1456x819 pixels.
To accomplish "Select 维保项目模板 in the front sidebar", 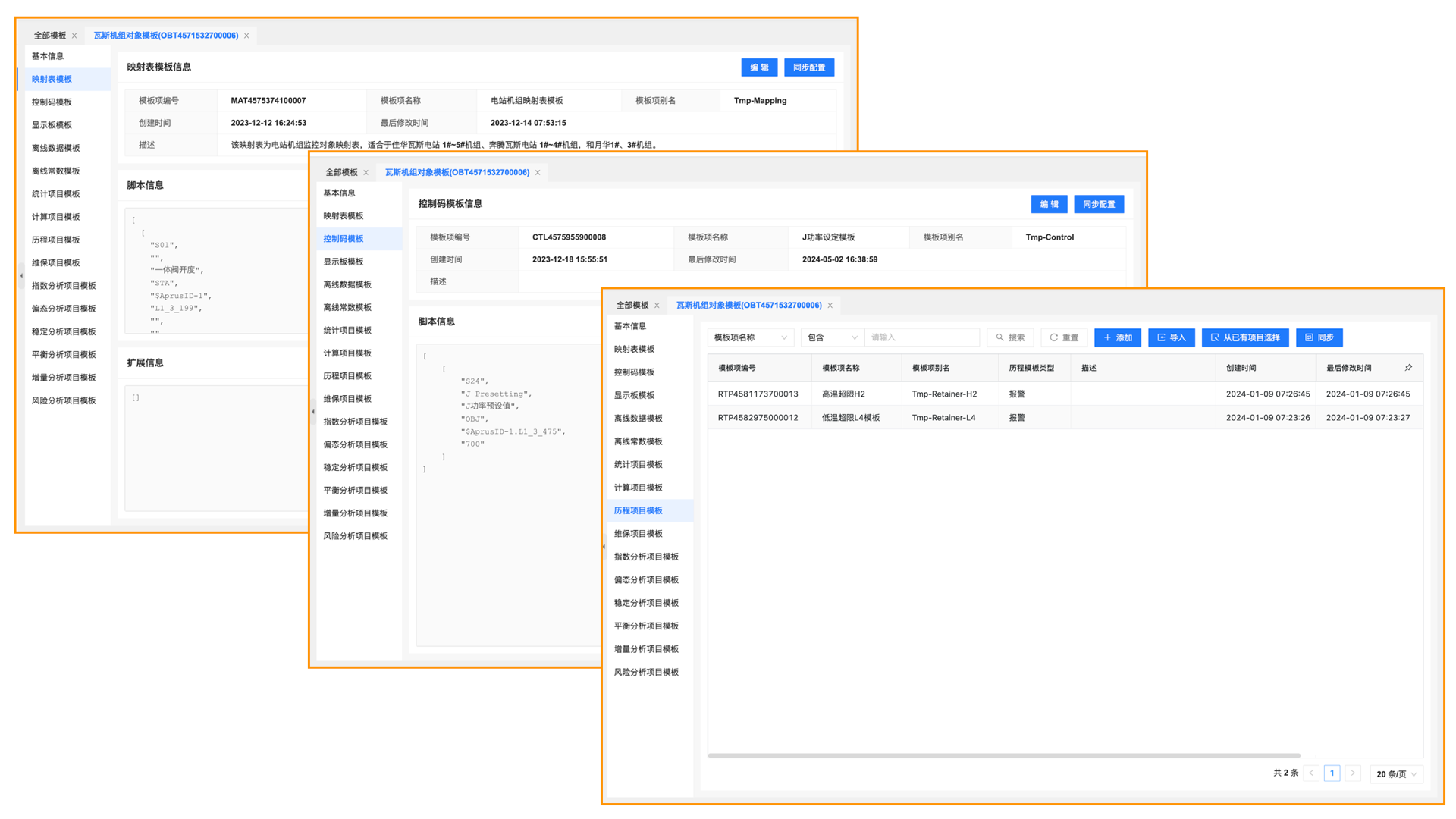I will [x=638, y=534].
